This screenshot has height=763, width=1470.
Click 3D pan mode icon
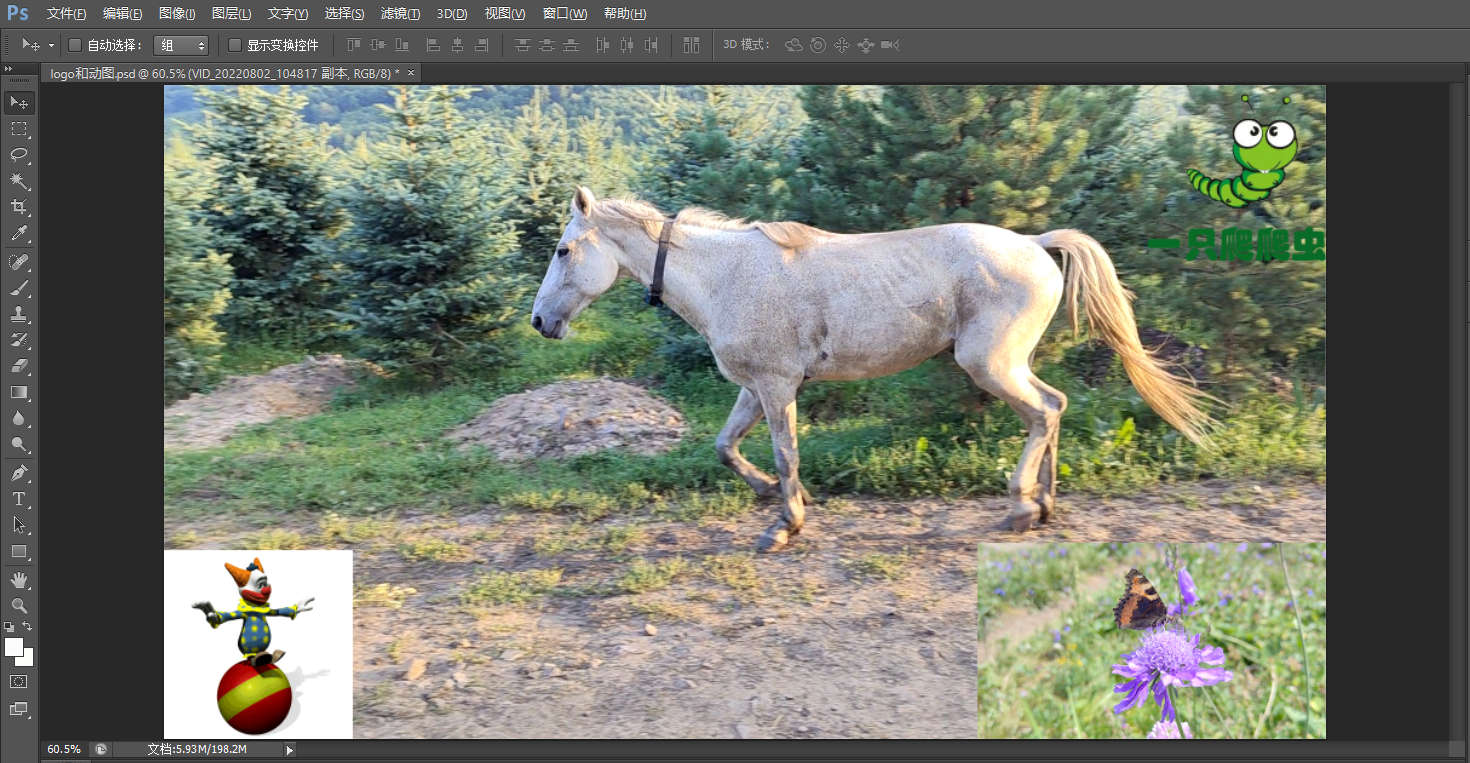click(x=842, y=45)
